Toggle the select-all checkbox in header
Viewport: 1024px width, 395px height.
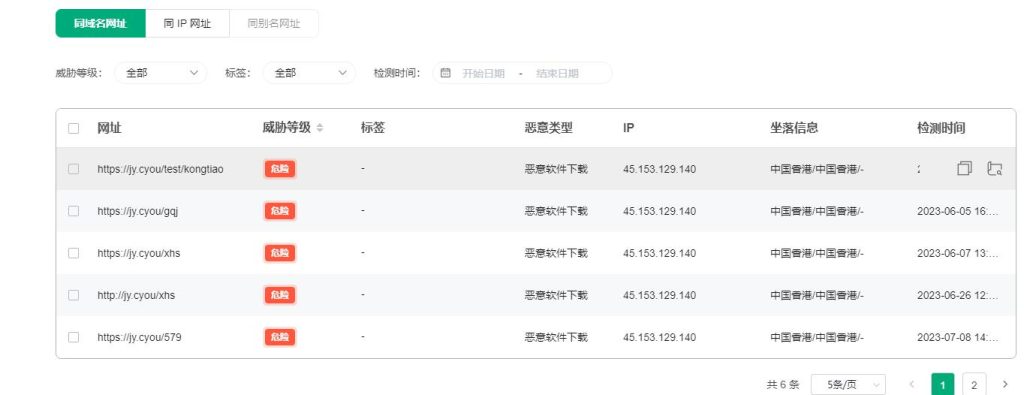pos(73,128)
